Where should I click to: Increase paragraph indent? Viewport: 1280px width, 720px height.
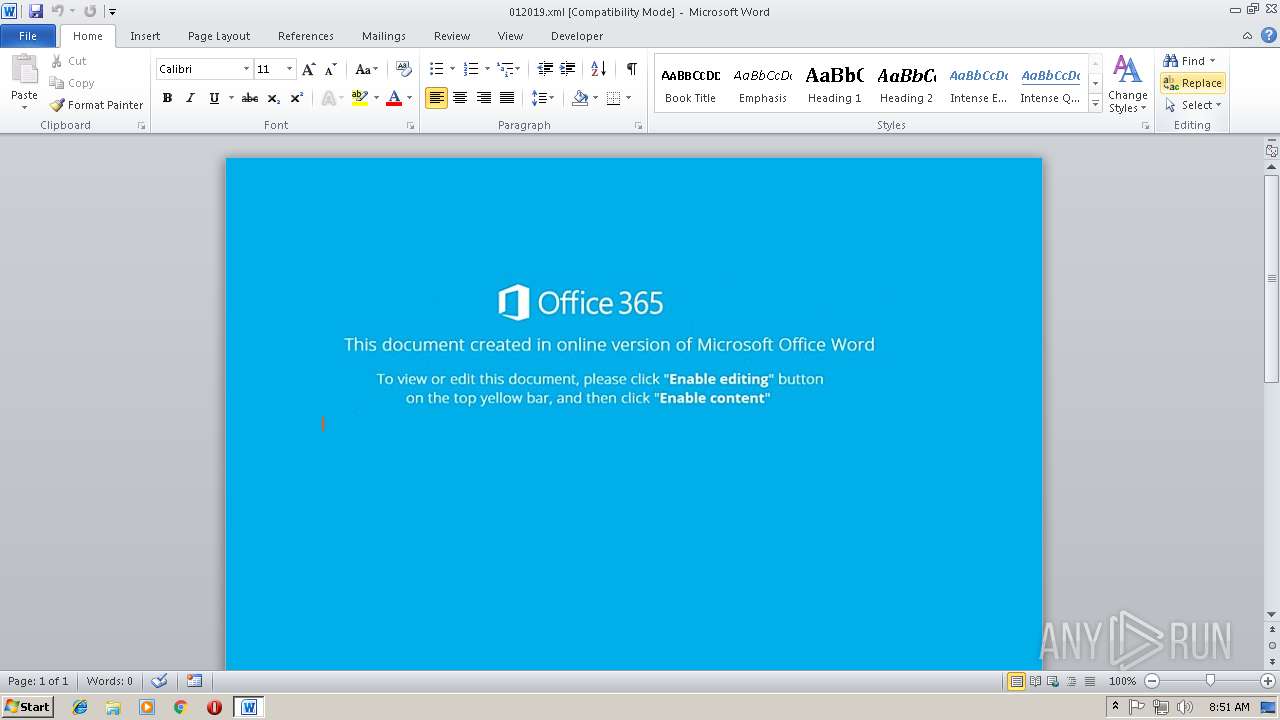567,69
